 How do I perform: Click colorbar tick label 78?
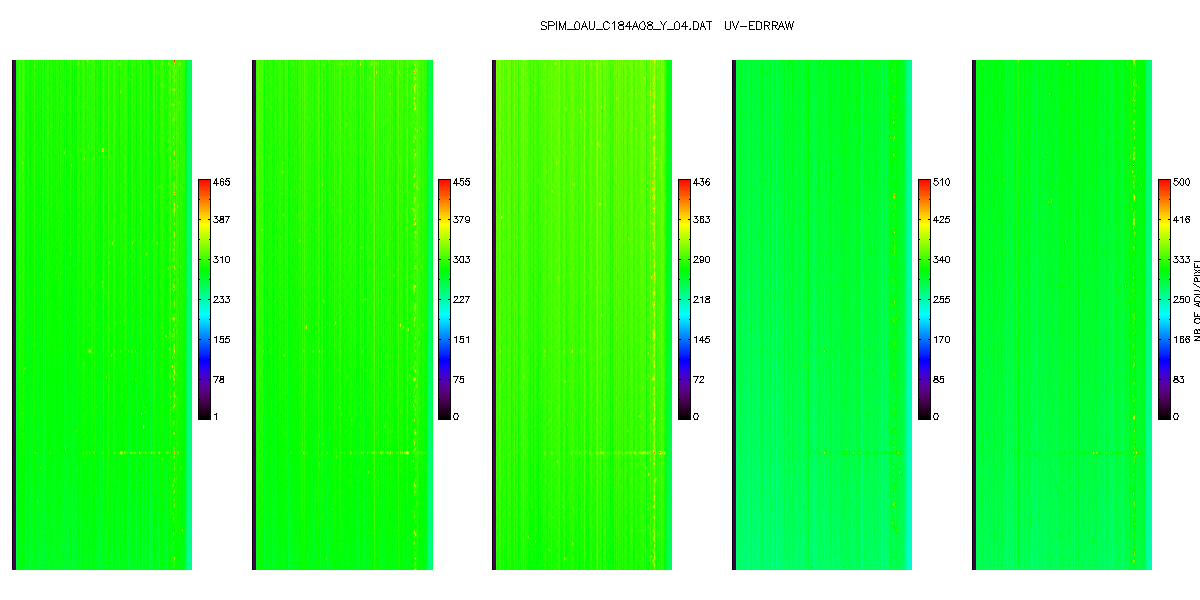(x=219, y=380)
